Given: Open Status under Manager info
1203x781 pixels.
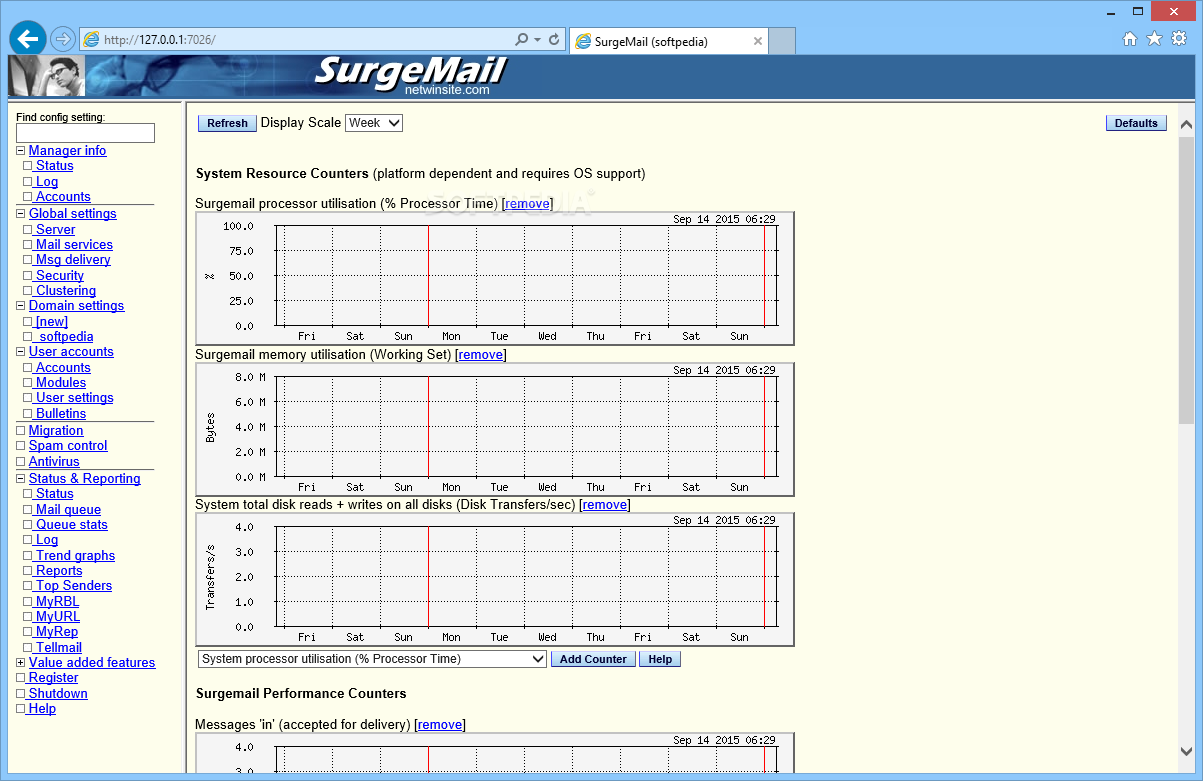Looking at the screenshot, I should click(x=55, y=166).
